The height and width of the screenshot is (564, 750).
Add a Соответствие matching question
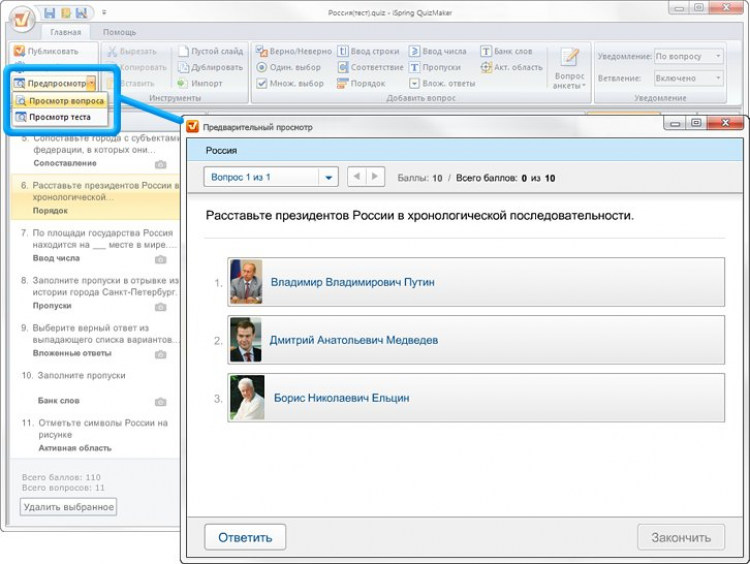coord(371,67)
